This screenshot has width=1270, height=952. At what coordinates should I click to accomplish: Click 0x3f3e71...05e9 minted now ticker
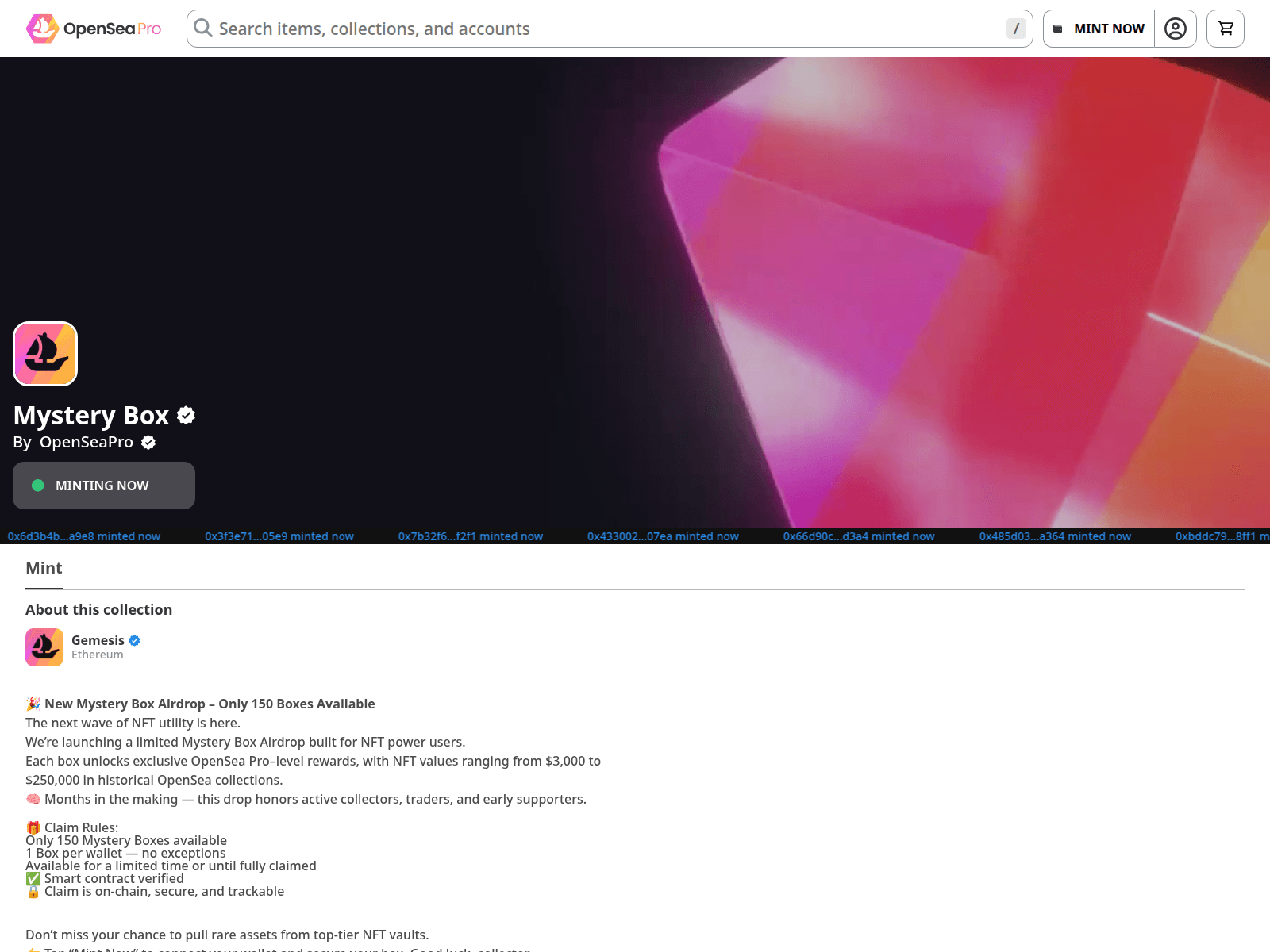tap(279, 536)
